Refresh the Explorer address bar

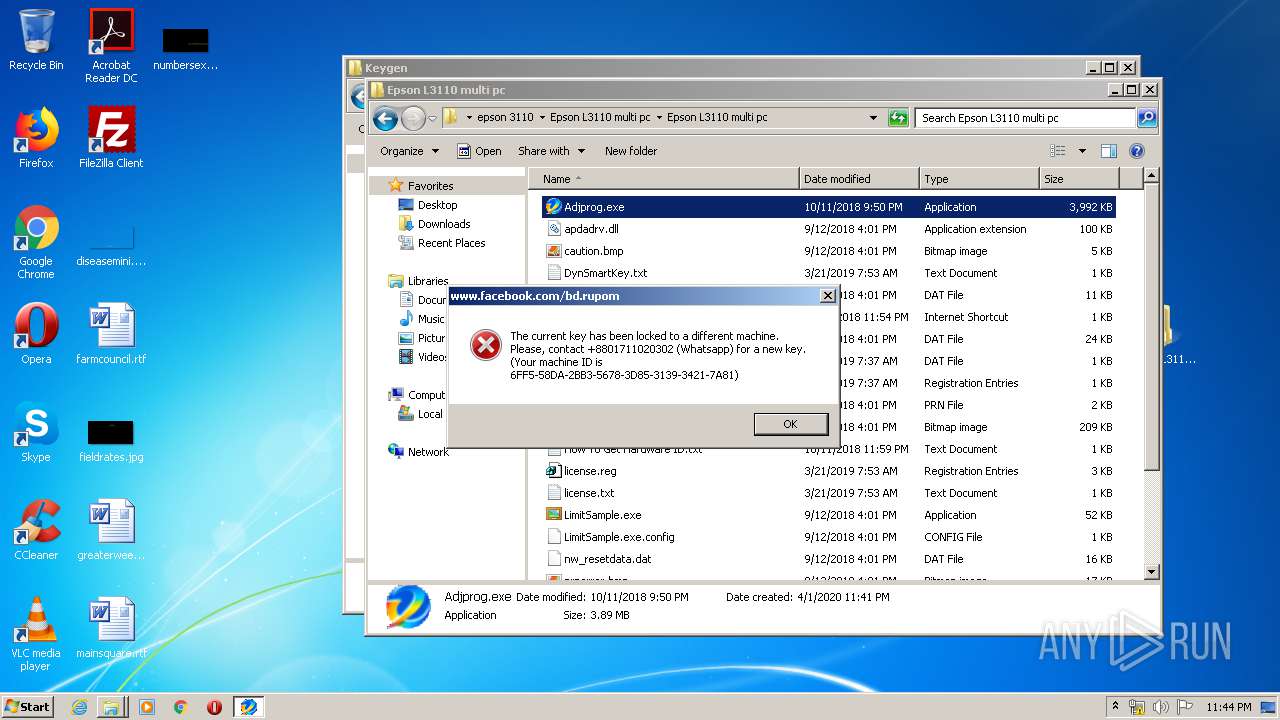897,118
